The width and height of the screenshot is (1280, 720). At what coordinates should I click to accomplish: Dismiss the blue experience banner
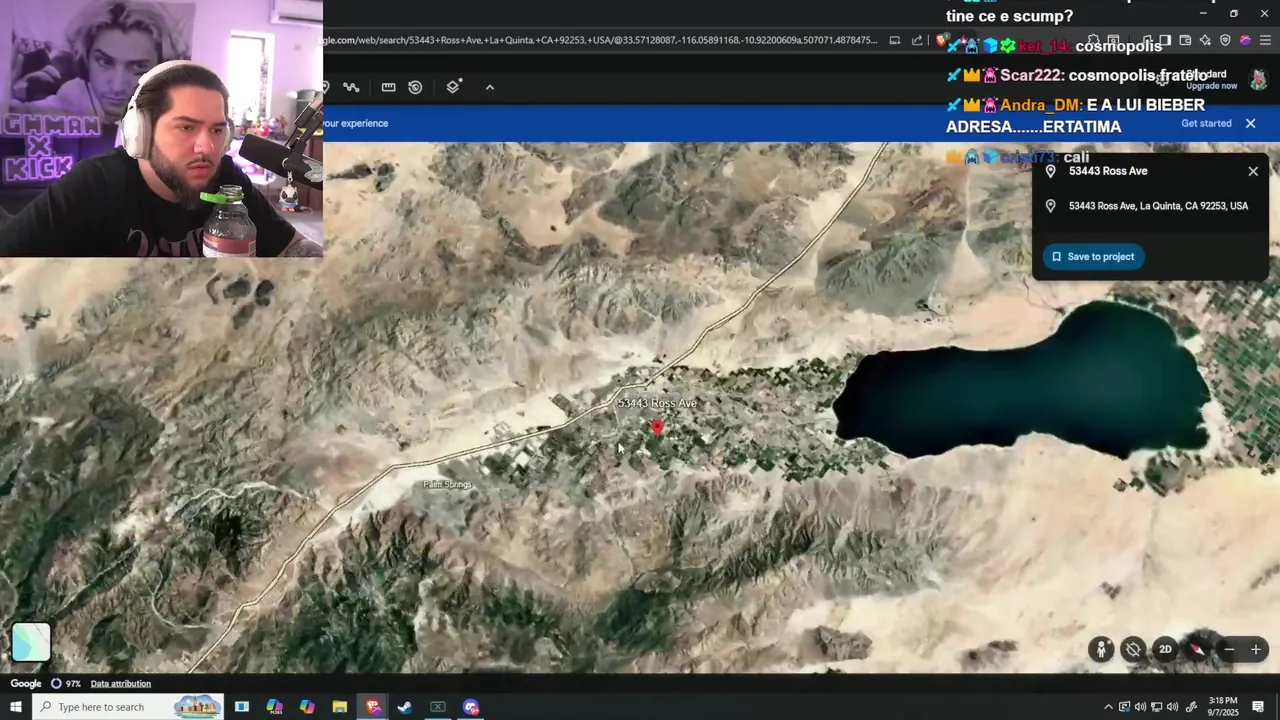tap(1250, 123)
